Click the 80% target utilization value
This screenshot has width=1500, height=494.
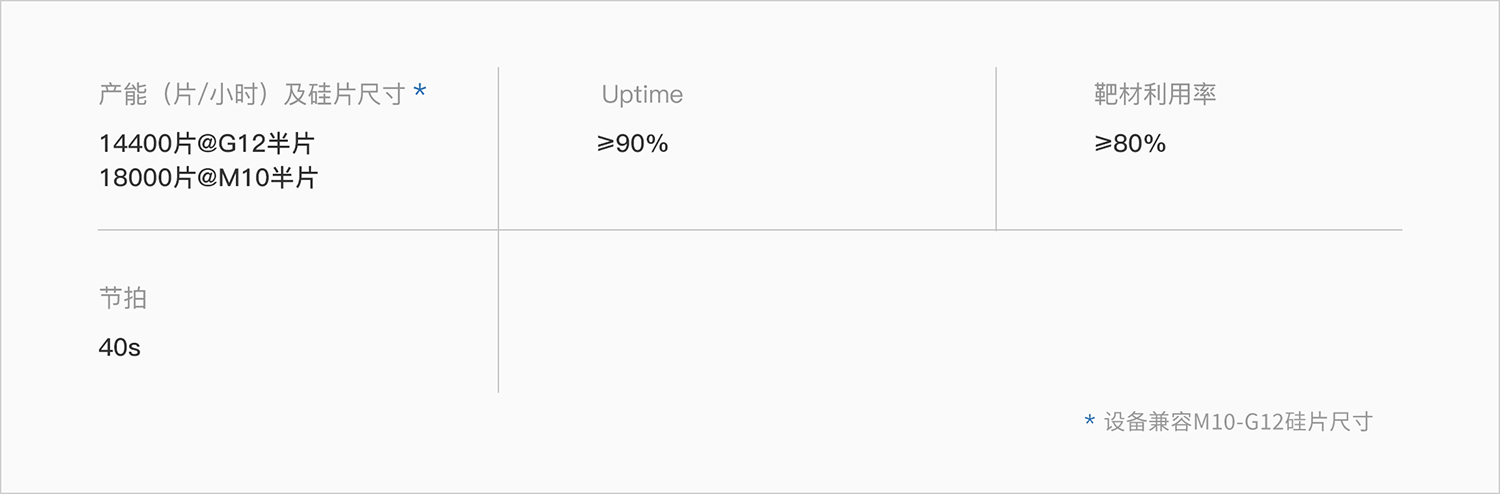pos(1139,144)
